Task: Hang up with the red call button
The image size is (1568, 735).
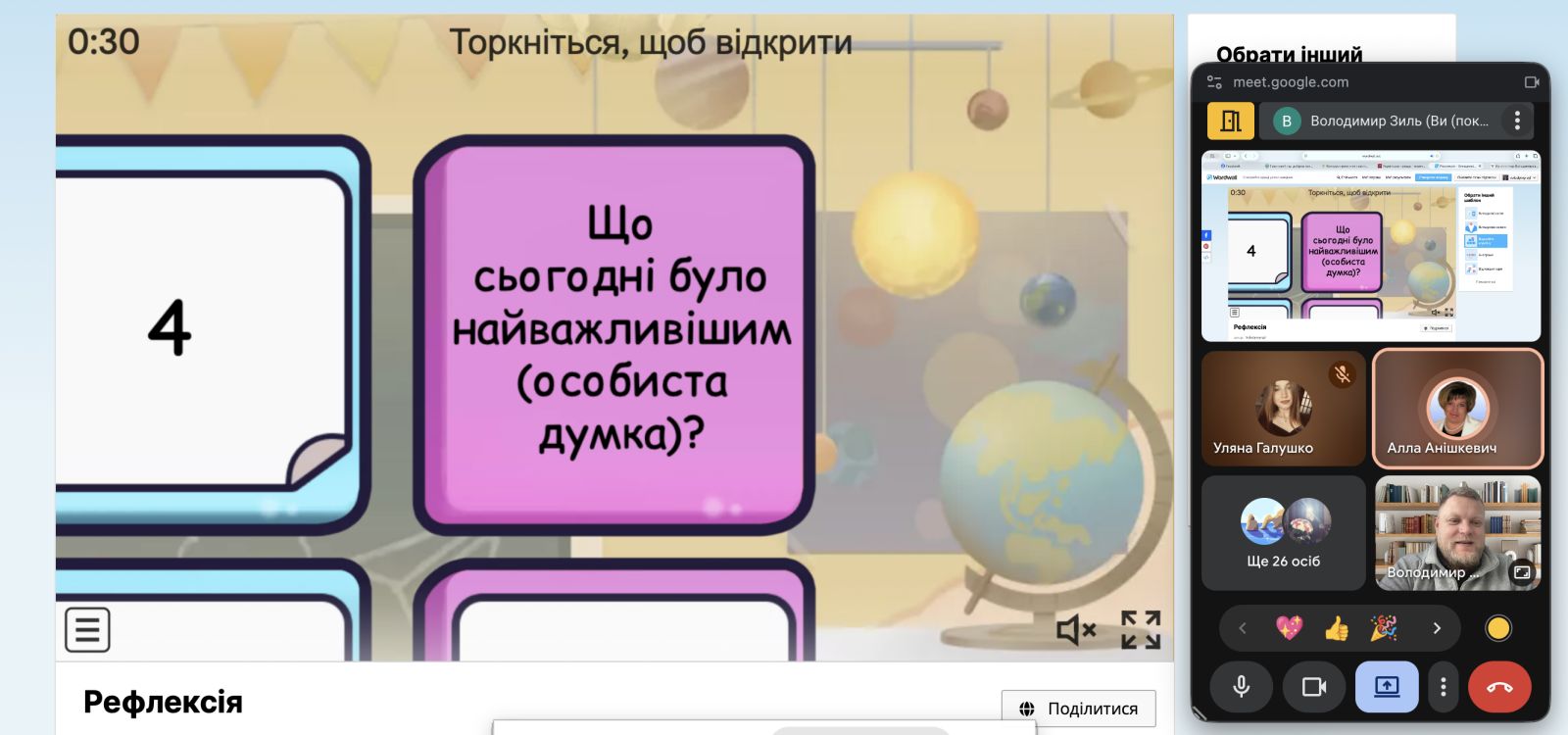Action: (1498, 687)
